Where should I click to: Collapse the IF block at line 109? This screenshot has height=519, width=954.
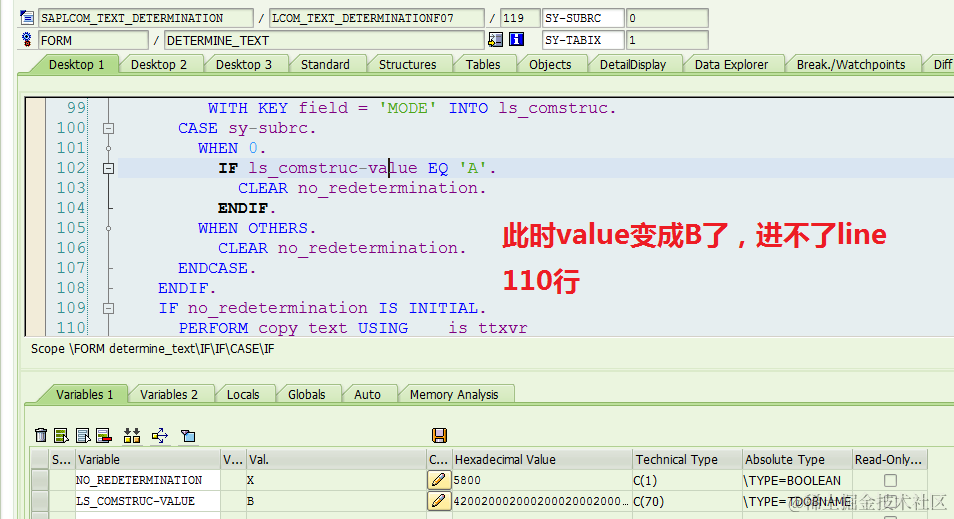click(x=108, y=308)
